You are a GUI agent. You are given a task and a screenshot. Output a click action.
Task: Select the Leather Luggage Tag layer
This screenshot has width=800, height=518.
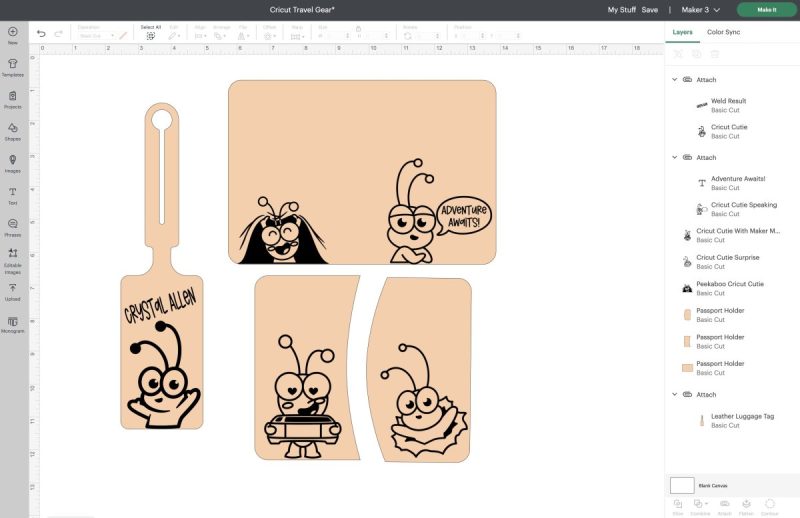point(735,421)
